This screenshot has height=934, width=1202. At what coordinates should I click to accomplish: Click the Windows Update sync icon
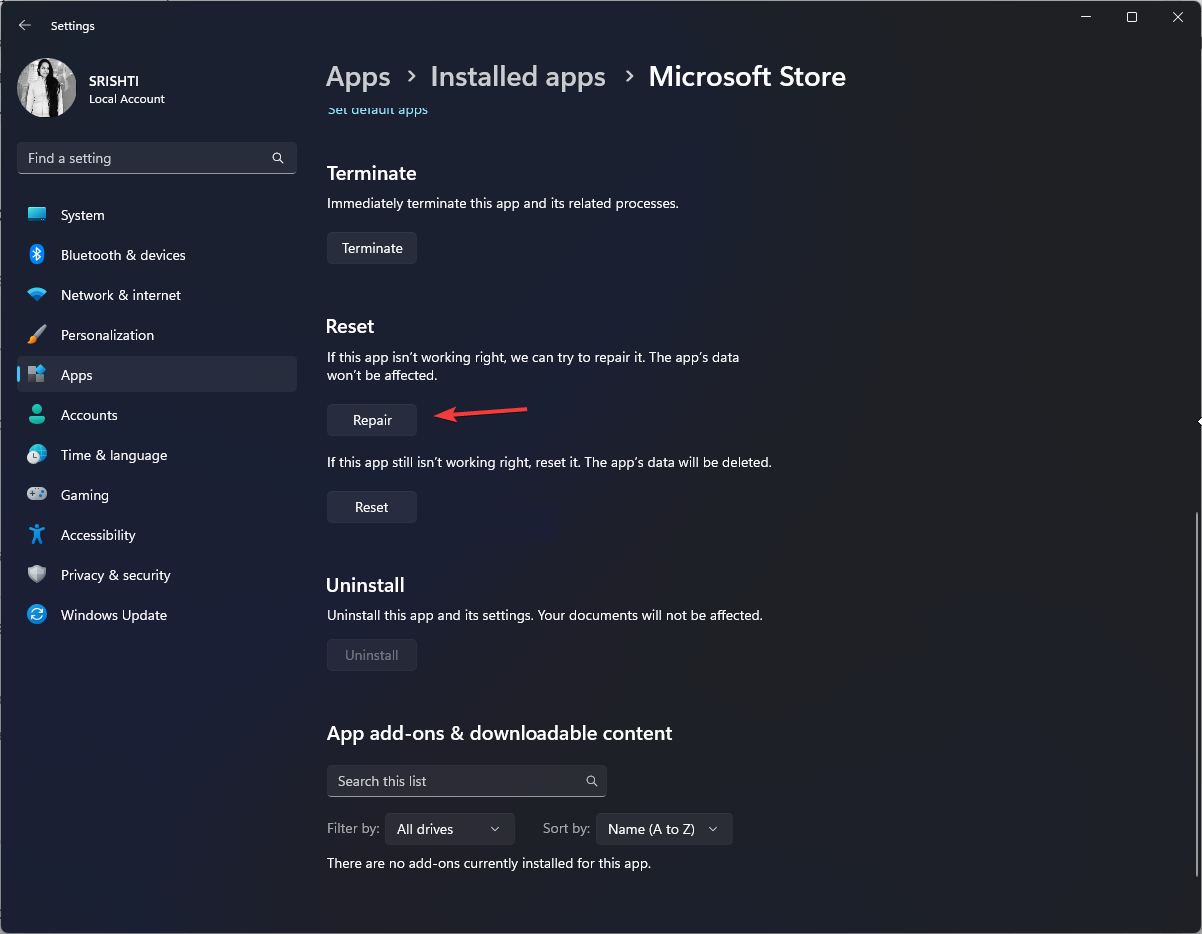37,615
